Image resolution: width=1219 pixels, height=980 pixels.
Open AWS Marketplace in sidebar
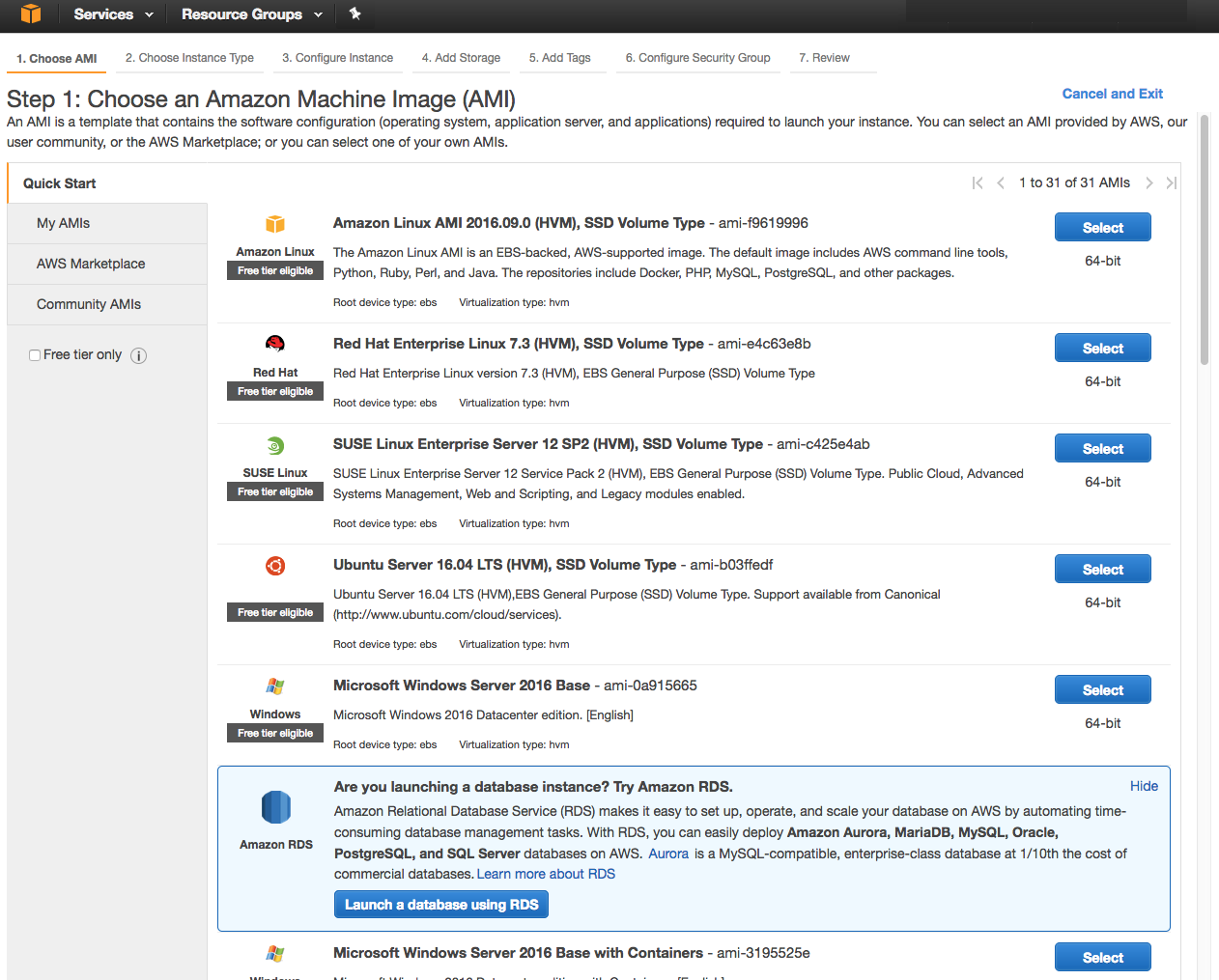(x=107, y=264)
